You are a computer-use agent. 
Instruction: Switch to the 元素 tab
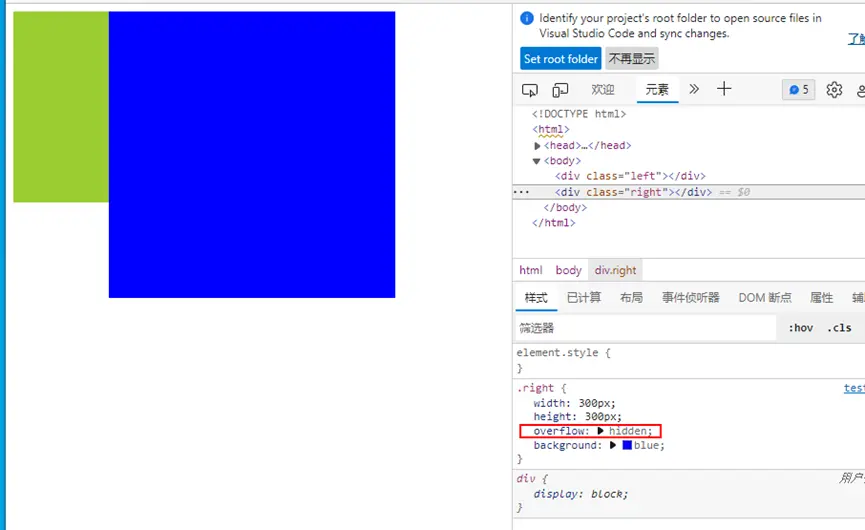click(657, 89)
